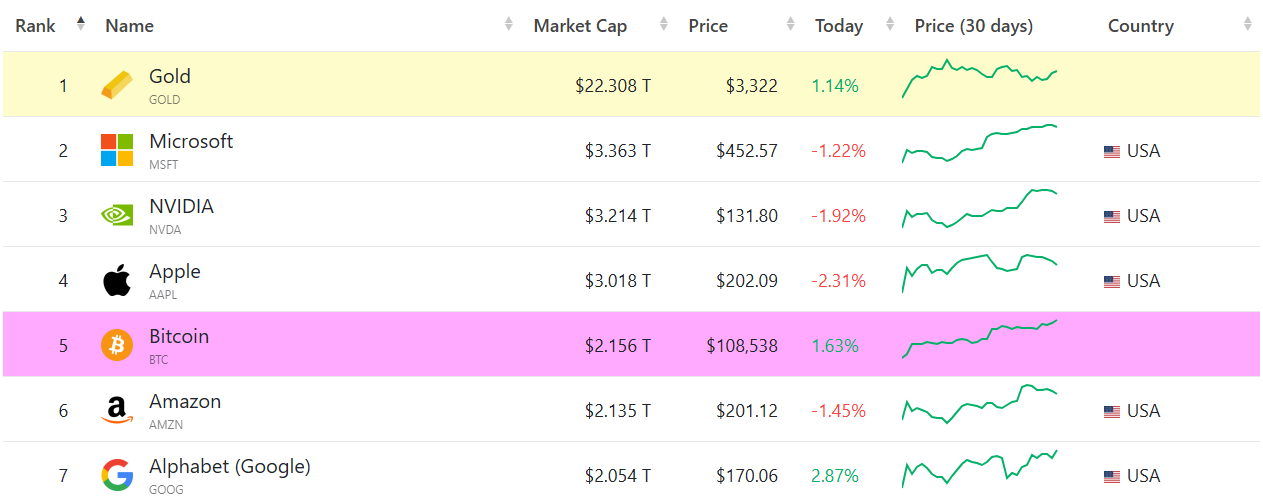Sort by Country column header
Screen dimensions: 1263x499
(1140, 26)
